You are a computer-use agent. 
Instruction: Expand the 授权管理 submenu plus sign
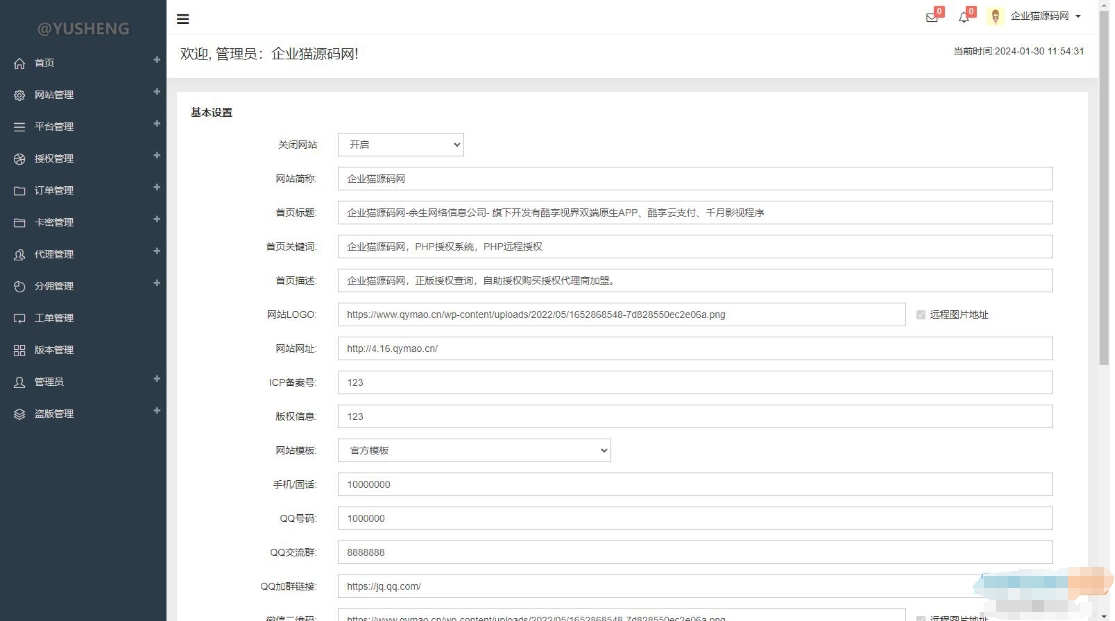[x=156, y=156]
